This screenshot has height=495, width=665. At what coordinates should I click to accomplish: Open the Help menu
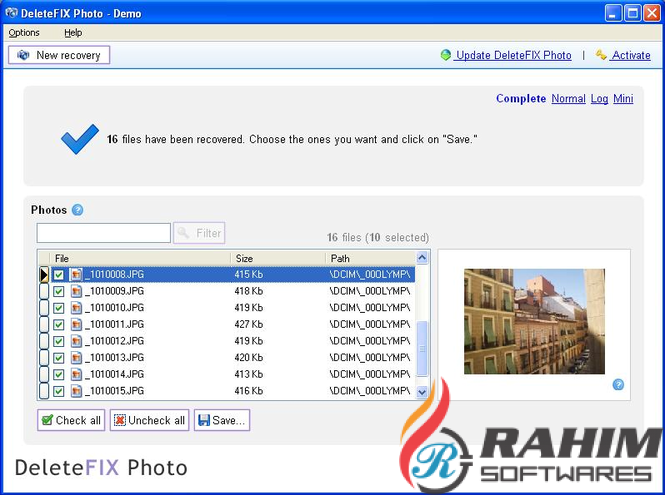(x=73, y=33)
